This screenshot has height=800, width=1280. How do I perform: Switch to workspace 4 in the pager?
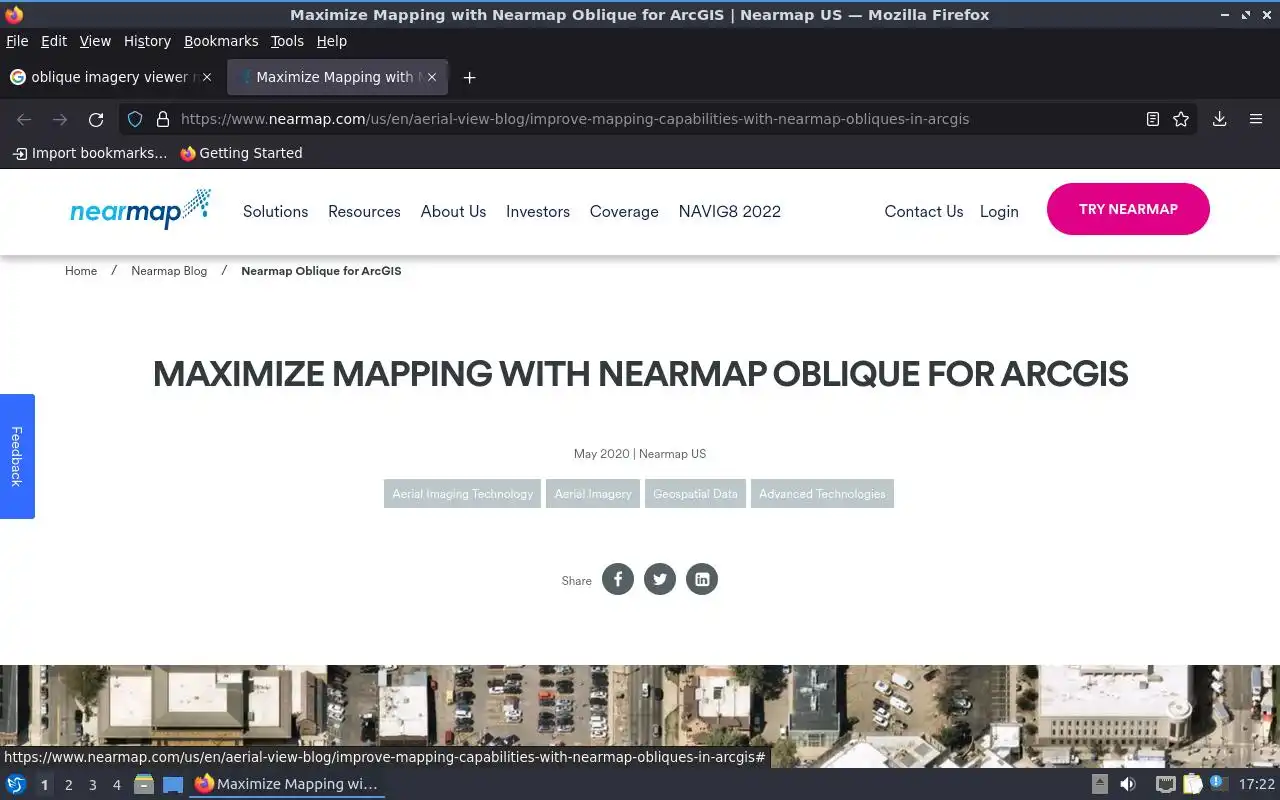(117, 785)
